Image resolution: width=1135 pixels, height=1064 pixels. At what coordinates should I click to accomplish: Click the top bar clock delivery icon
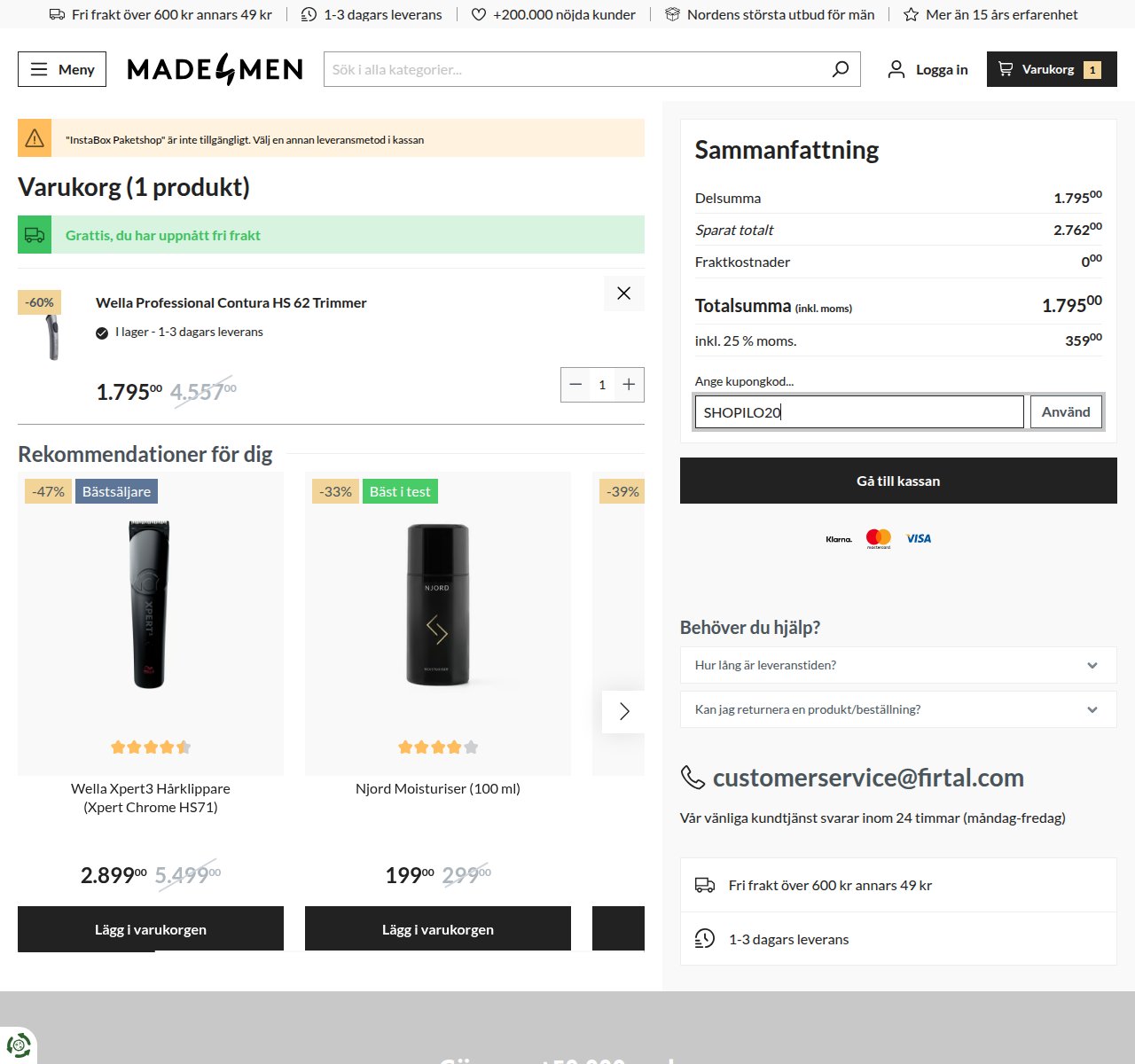pyautogui.click(x=309, y=14)
